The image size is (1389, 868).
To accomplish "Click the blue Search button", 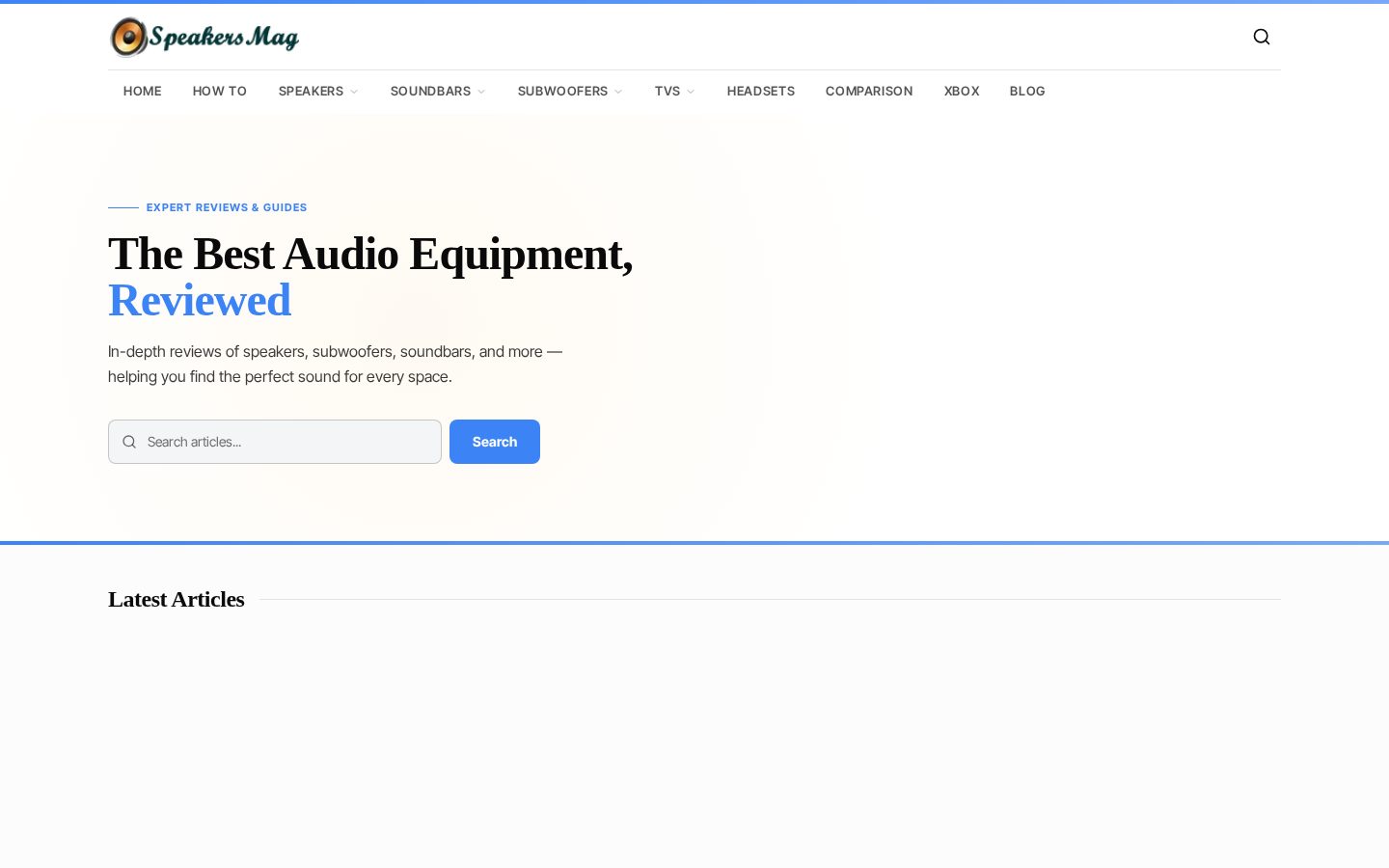I will coord(495,442).
